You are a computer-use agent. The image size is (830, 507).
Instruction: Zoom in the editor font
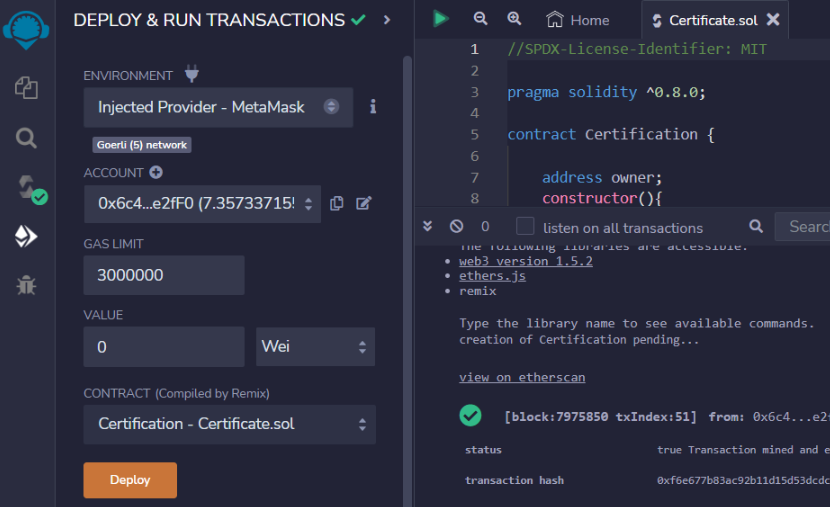tap(514, 19)
